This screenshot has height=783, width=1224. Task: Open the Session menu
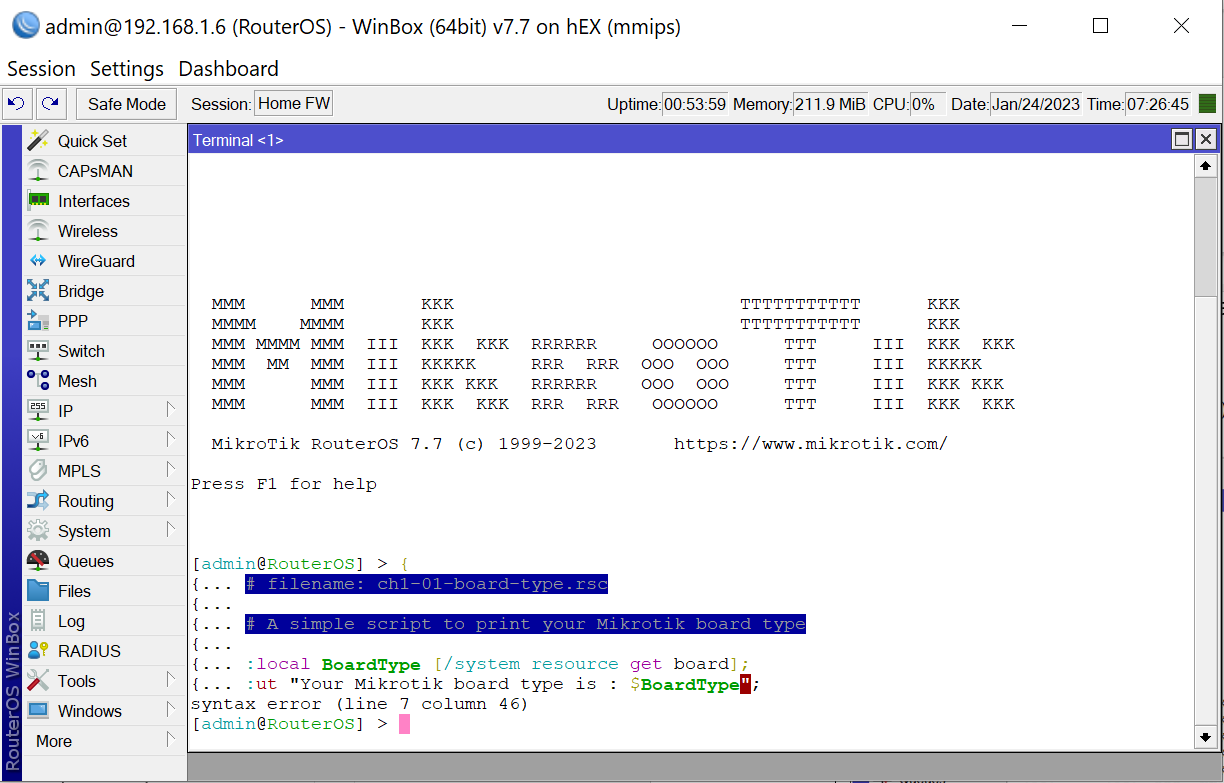41,69
